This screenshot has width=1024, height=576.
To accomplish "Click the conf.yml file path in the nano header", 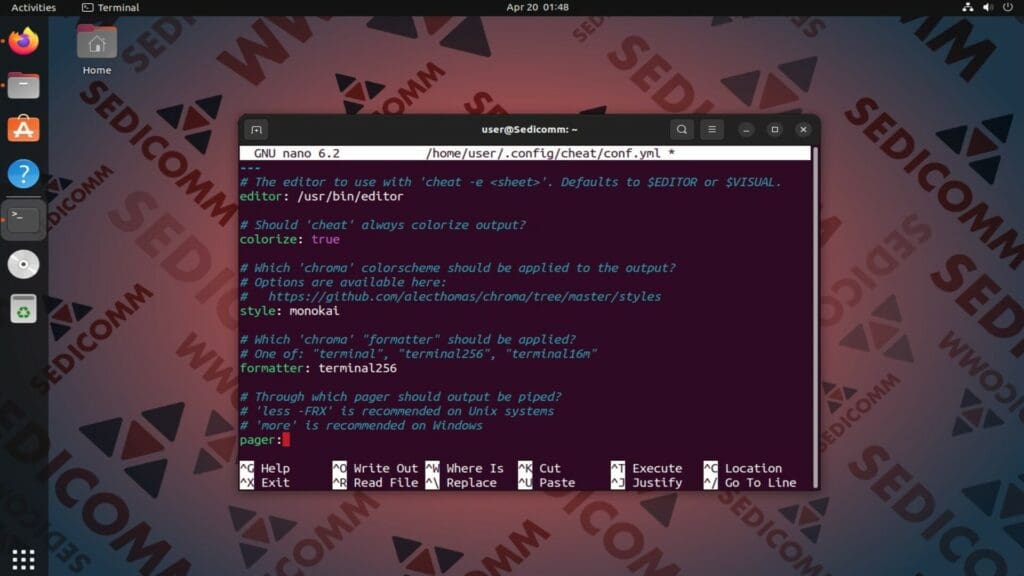I will (543, 153).
